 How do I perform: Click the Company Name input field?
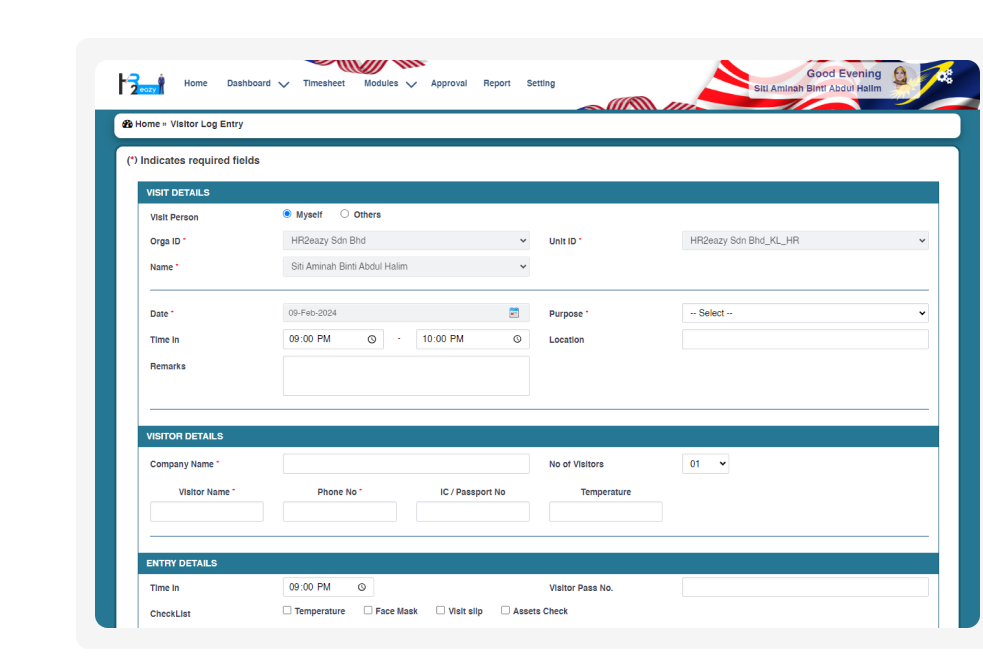406,464
